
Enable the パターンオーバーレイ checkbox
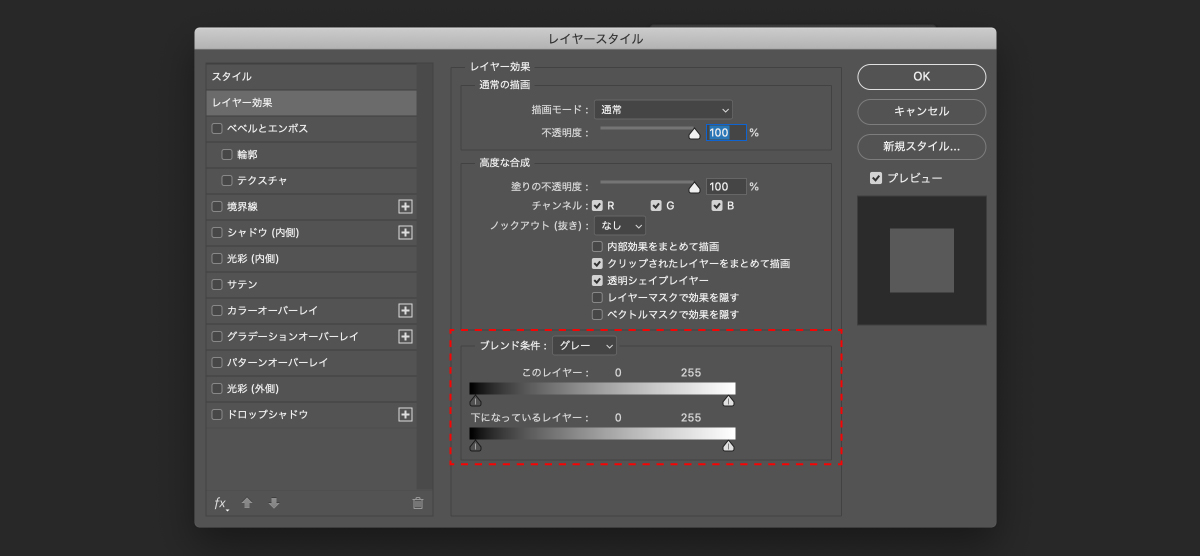pos(217,363)
